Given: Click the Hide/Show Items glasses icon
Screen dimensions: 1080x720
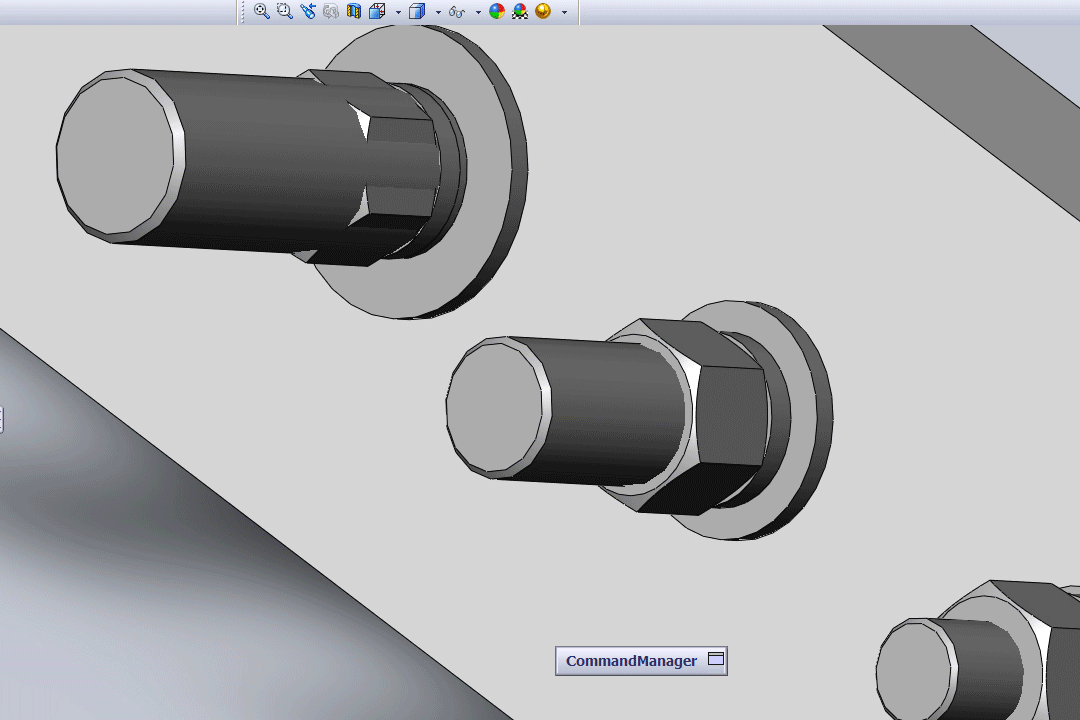Looking at the screenshot, I should point(457,11).
